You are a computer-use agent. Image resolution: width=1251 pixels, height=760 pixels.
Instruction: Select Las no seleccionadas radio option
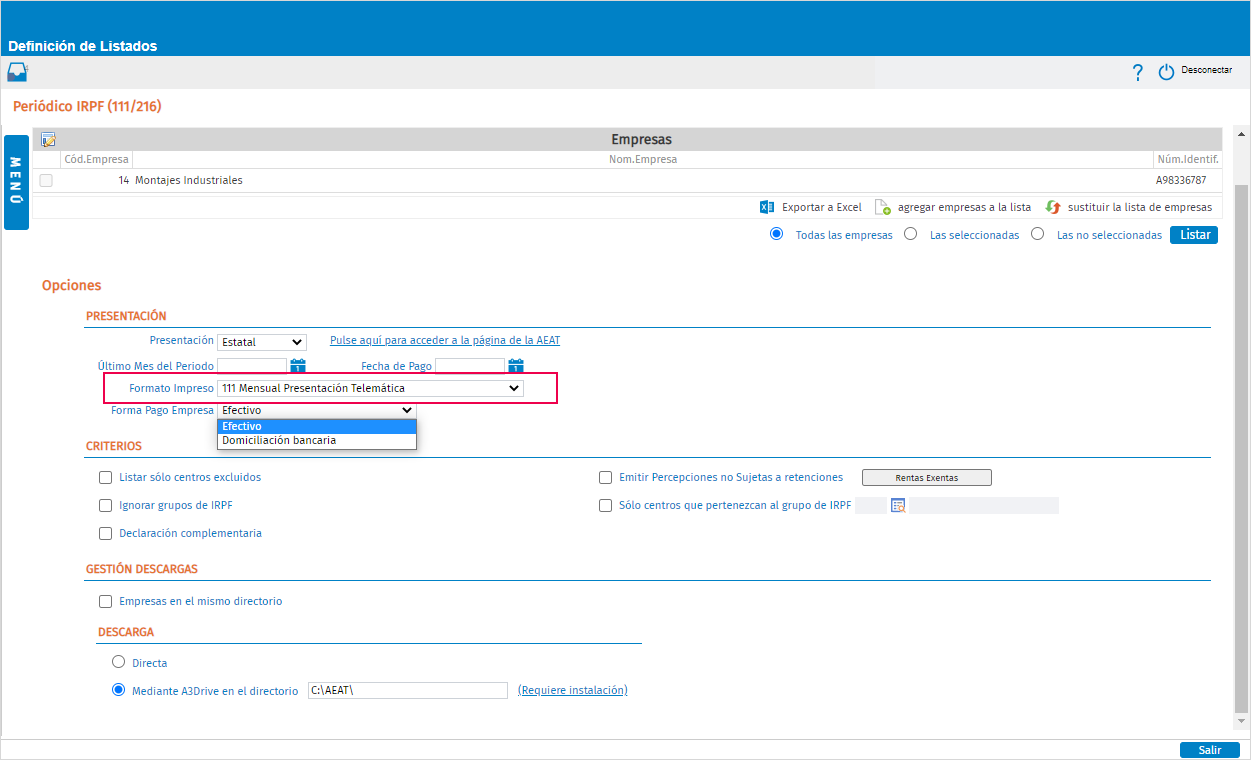[x=1038, y=235]
